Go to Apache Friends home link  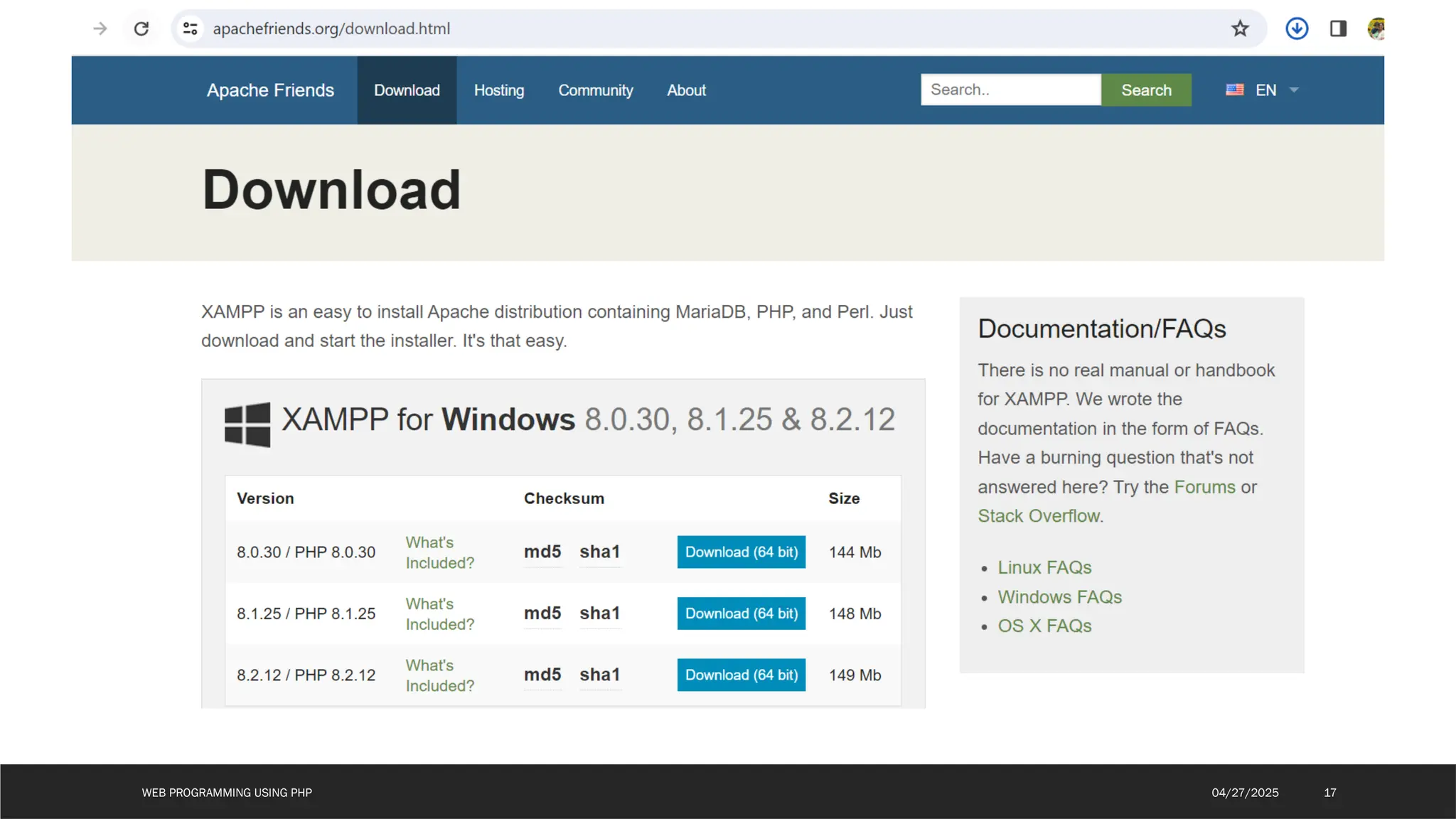click(x=270, y=90)
